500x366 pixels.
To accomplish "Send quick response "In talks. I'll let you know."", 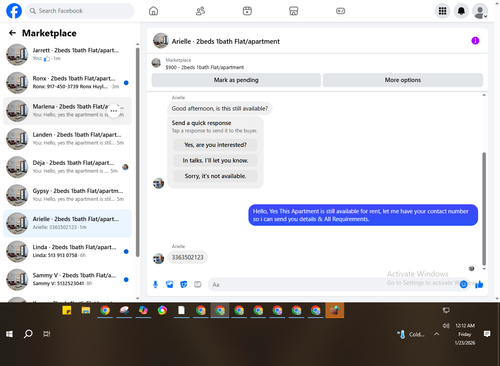I will [x=215, y=160].
